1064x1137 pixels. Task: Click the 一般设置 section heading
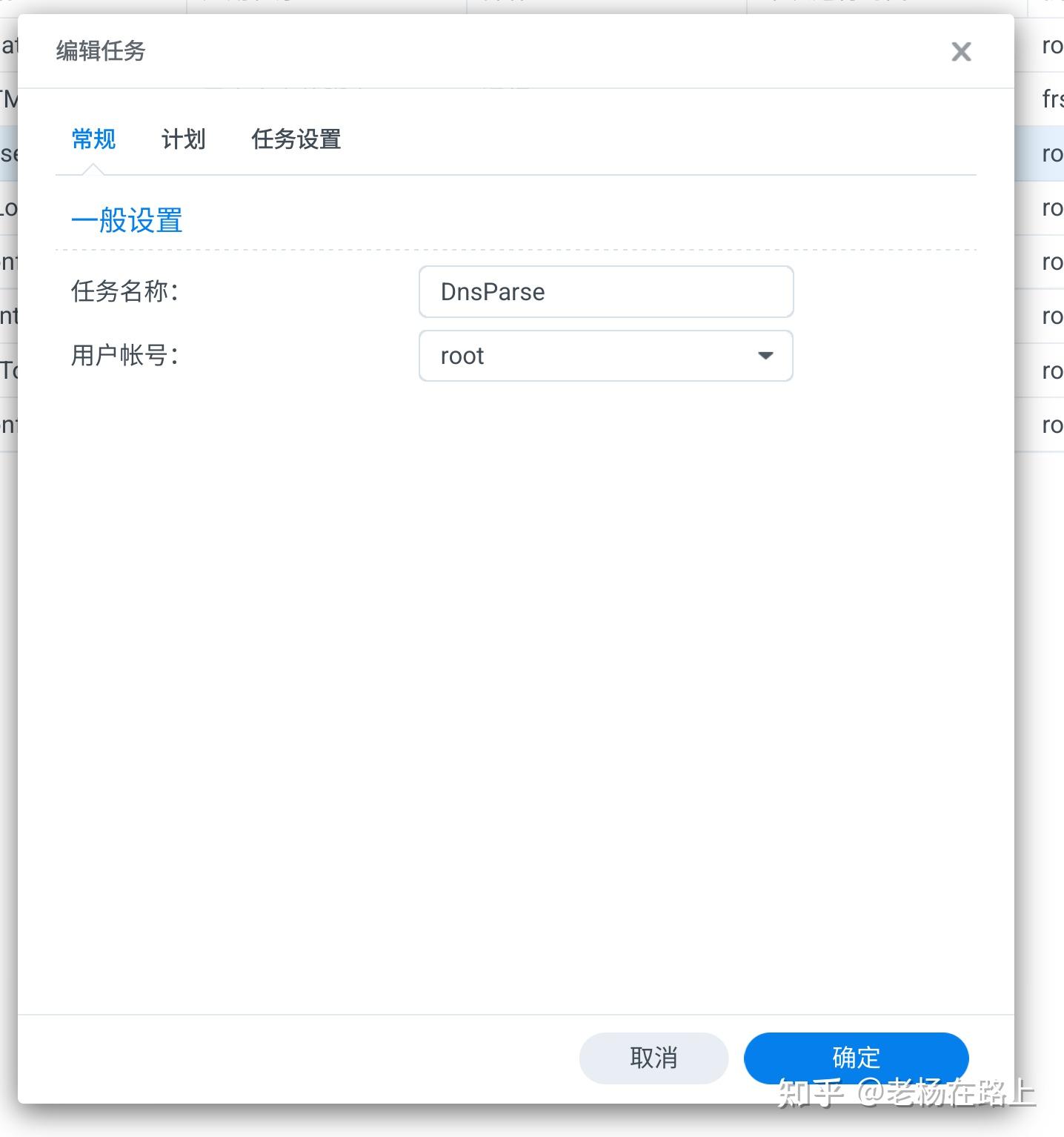point(127,219)
